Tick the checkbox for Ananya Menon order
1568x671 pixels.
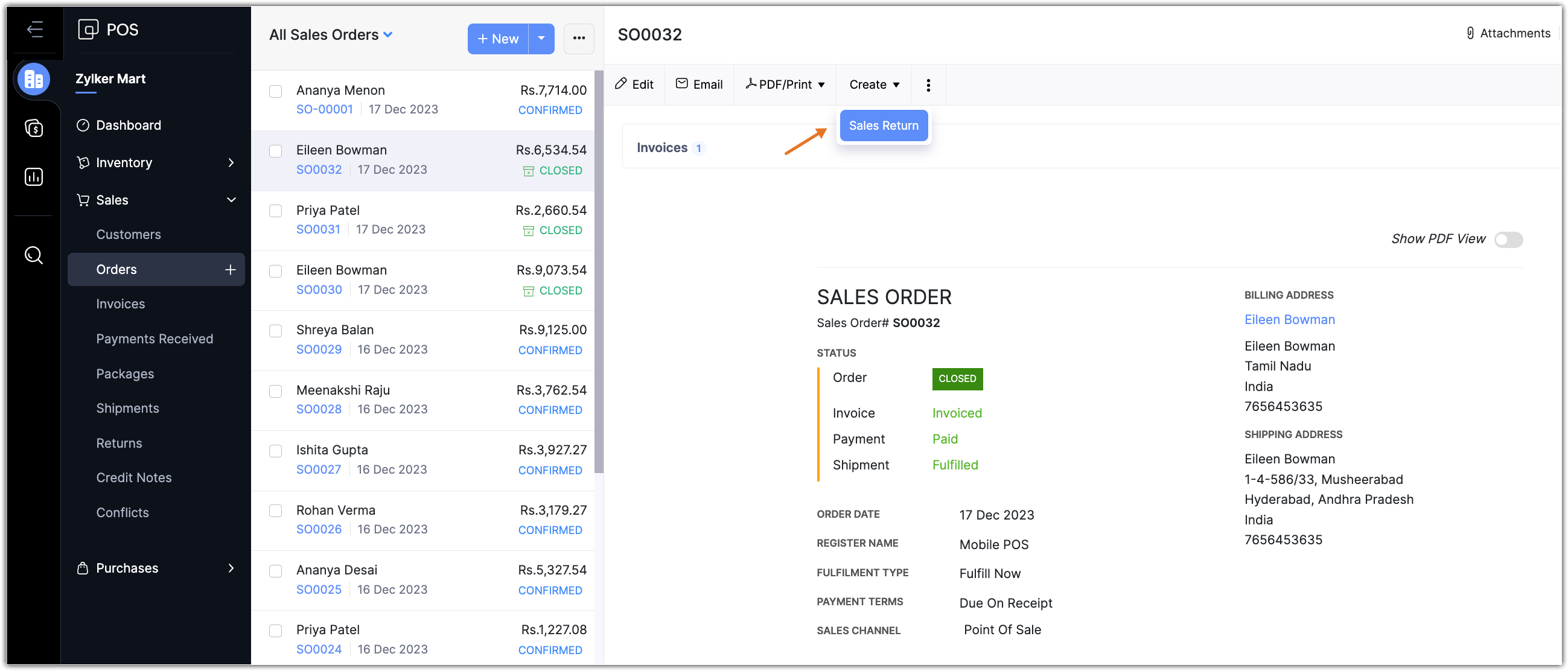(276, 91)
